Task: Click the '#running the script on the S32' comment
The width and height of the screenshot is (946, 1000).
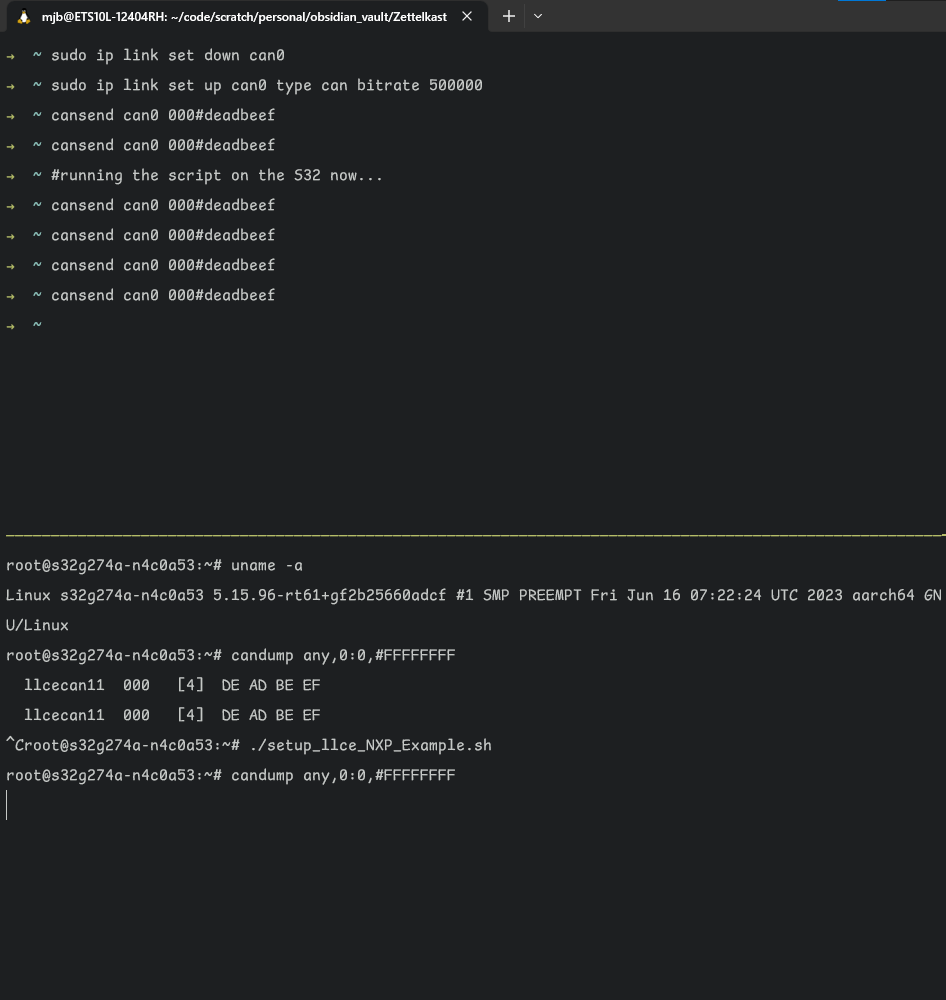Action: pos(216,175)
